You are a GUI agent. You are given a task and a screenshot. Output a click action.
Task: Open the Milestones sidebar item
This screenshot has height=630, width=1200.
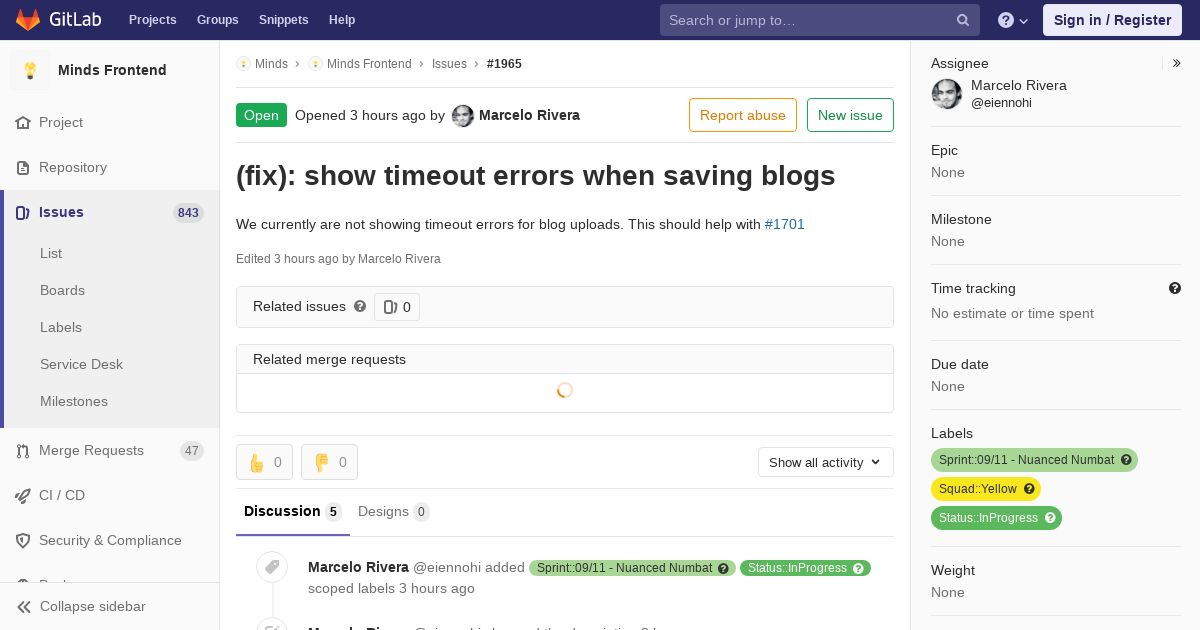pyautogui.click(x=74, y=402)
